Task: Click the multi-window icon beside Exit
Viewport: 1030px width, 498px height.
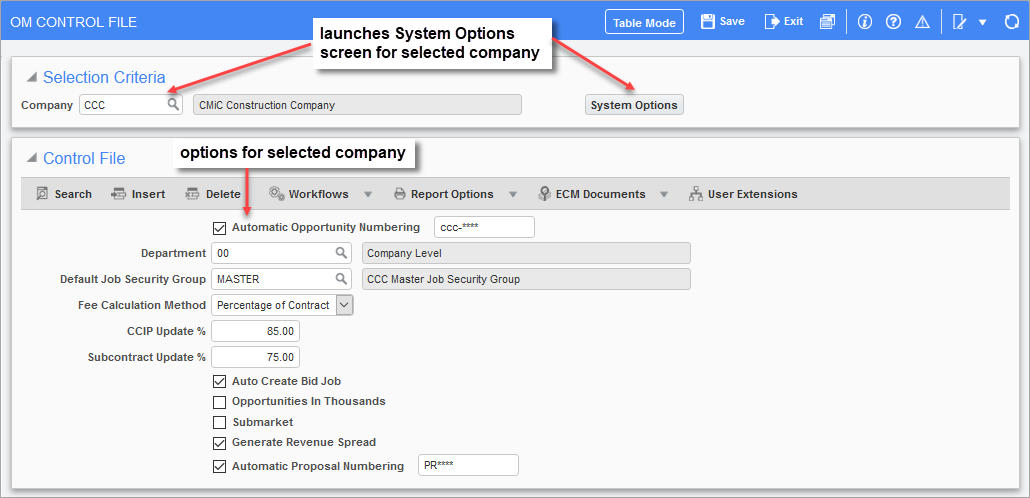Action: point(827,22)
